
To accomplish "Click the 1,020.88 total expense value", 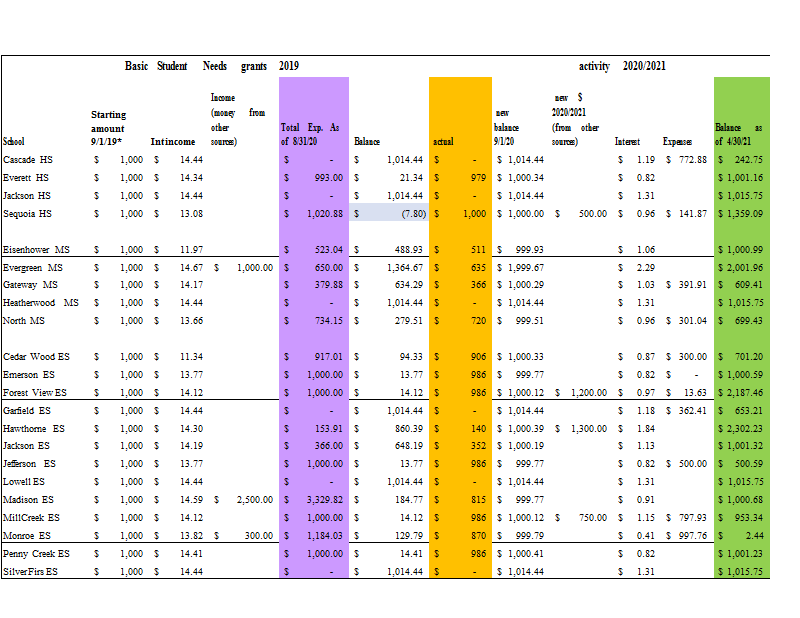I will click(x=325, y=214).
